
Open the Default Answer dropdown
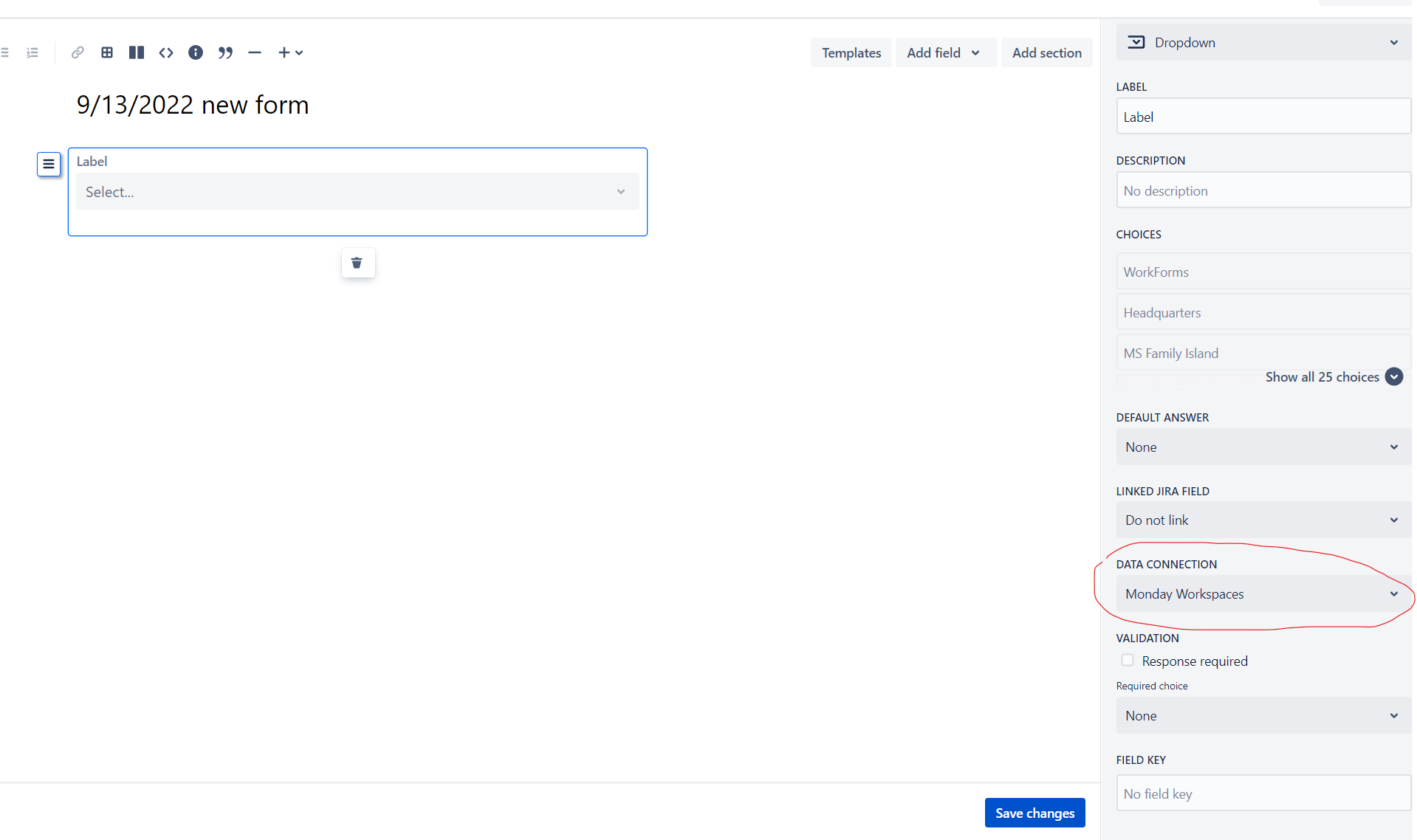(1261, 447)
